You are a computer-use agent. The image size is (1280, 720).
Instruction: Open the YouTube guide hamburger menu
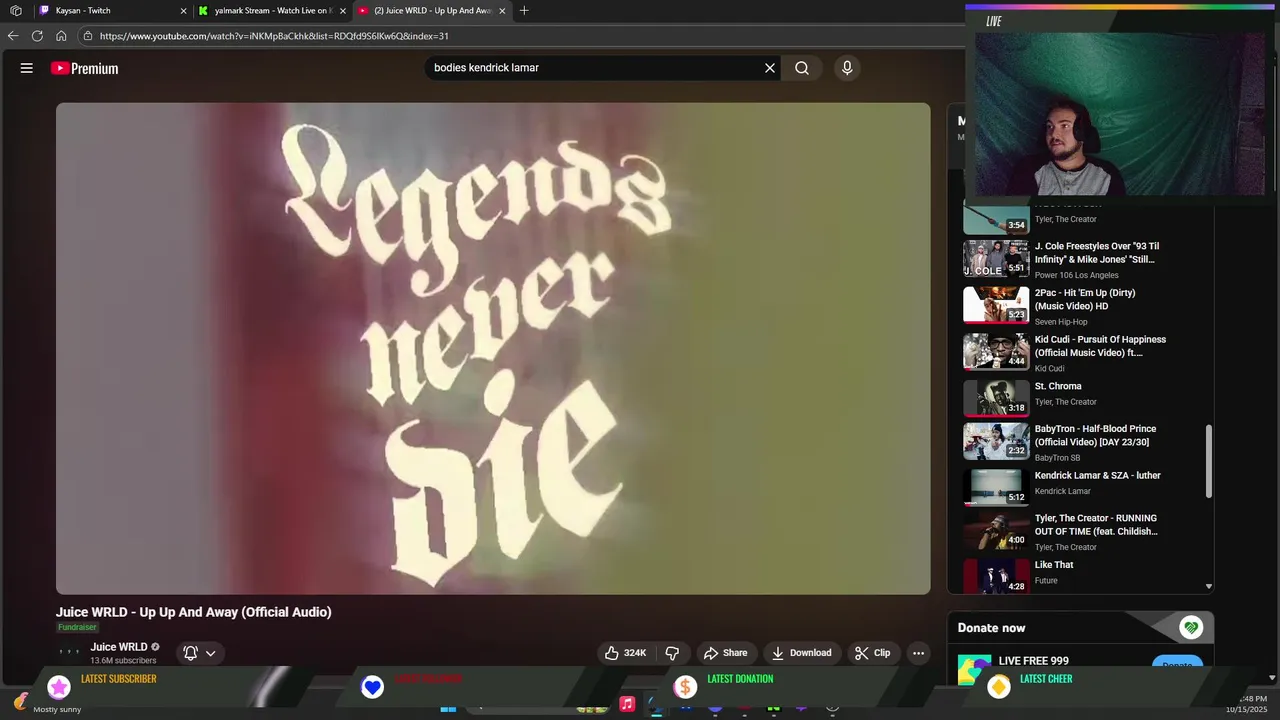27,68
